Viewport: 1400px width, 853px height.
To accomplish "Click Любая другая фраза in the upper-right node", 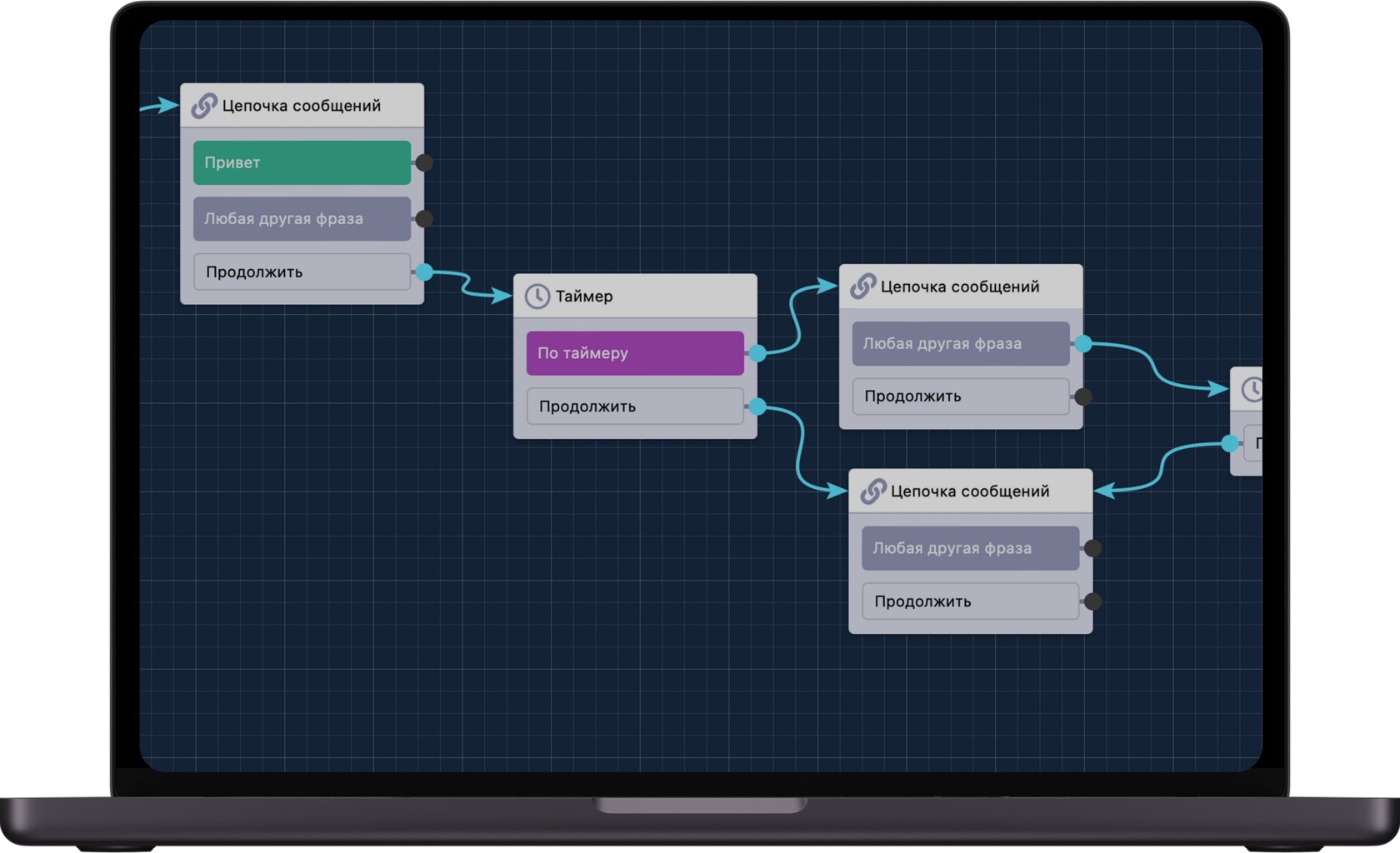I will pos(960,343).
